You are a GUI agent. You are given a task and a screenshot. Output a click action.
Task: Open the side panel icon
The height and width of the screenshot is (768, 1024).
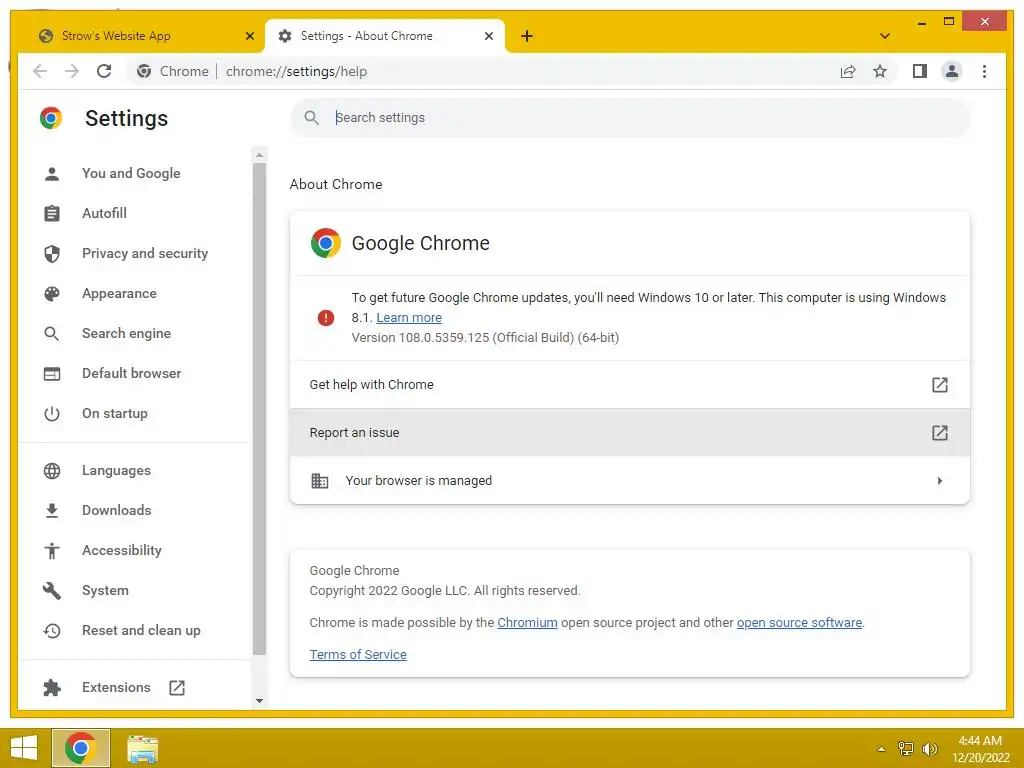coord(920,71)
